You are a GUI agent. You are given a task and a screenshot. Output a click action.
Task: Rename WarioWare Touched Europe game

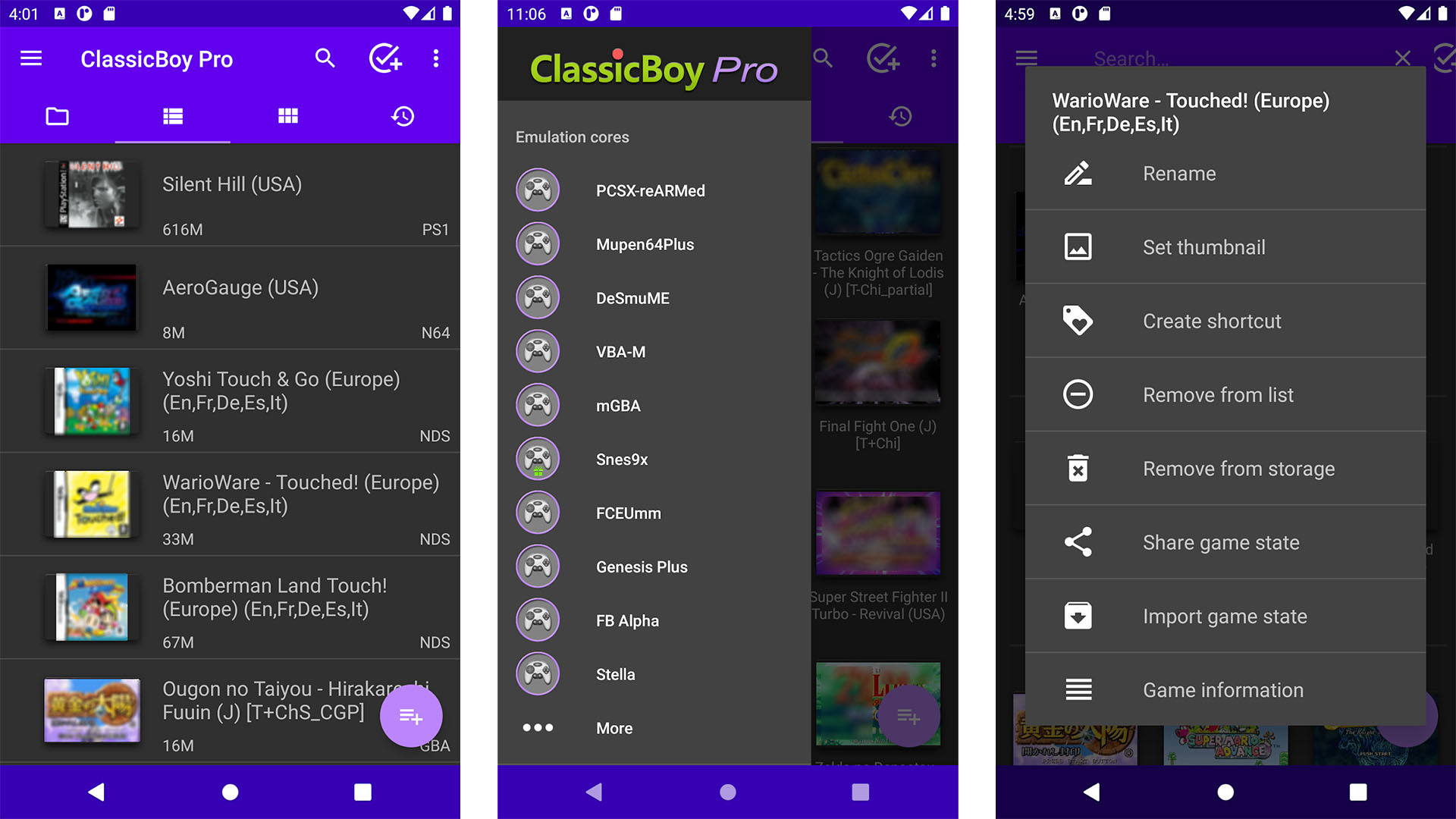tap(1179, 173)
